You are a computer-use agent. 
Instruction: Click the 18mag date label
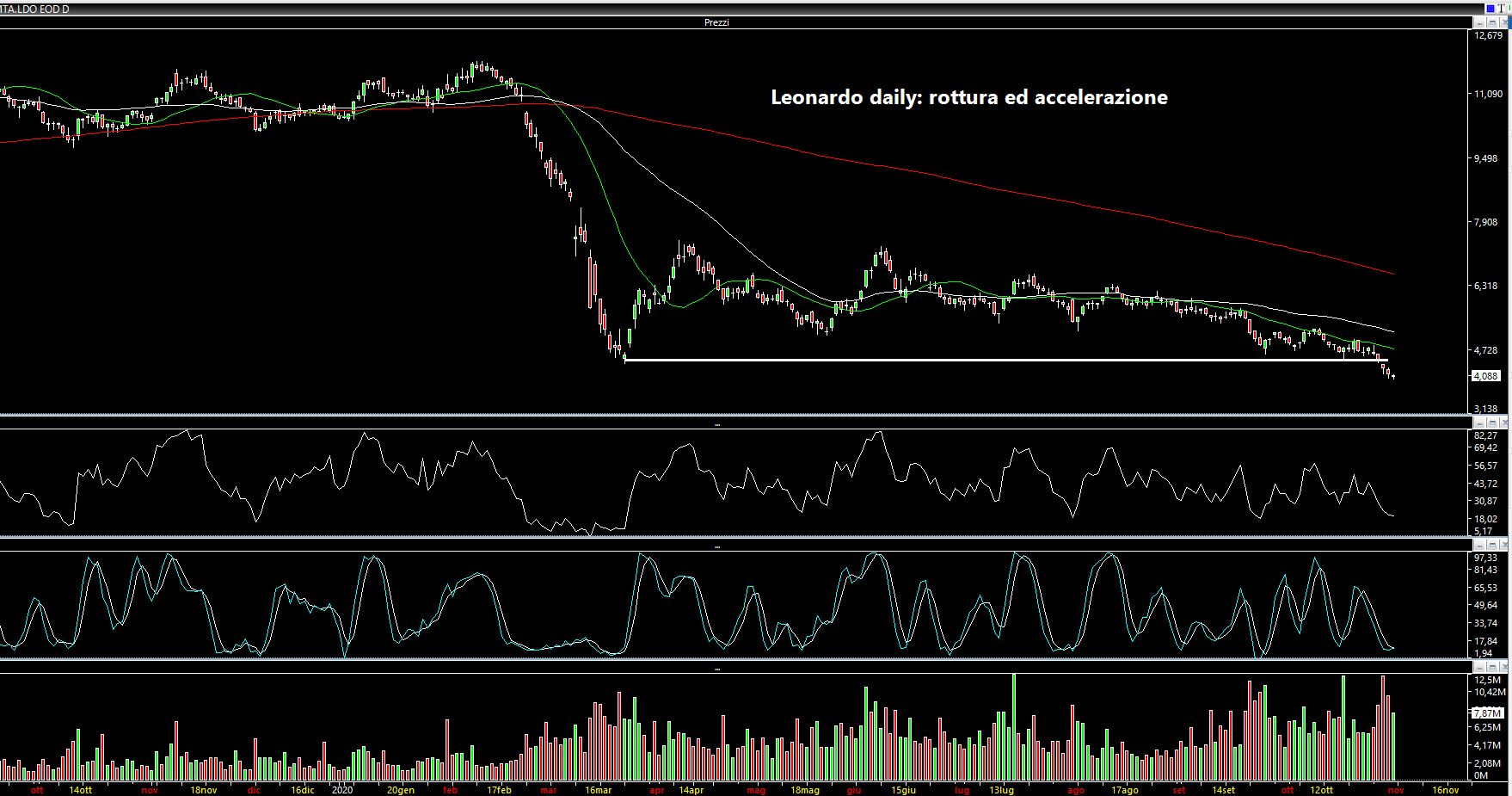(804, 789)
